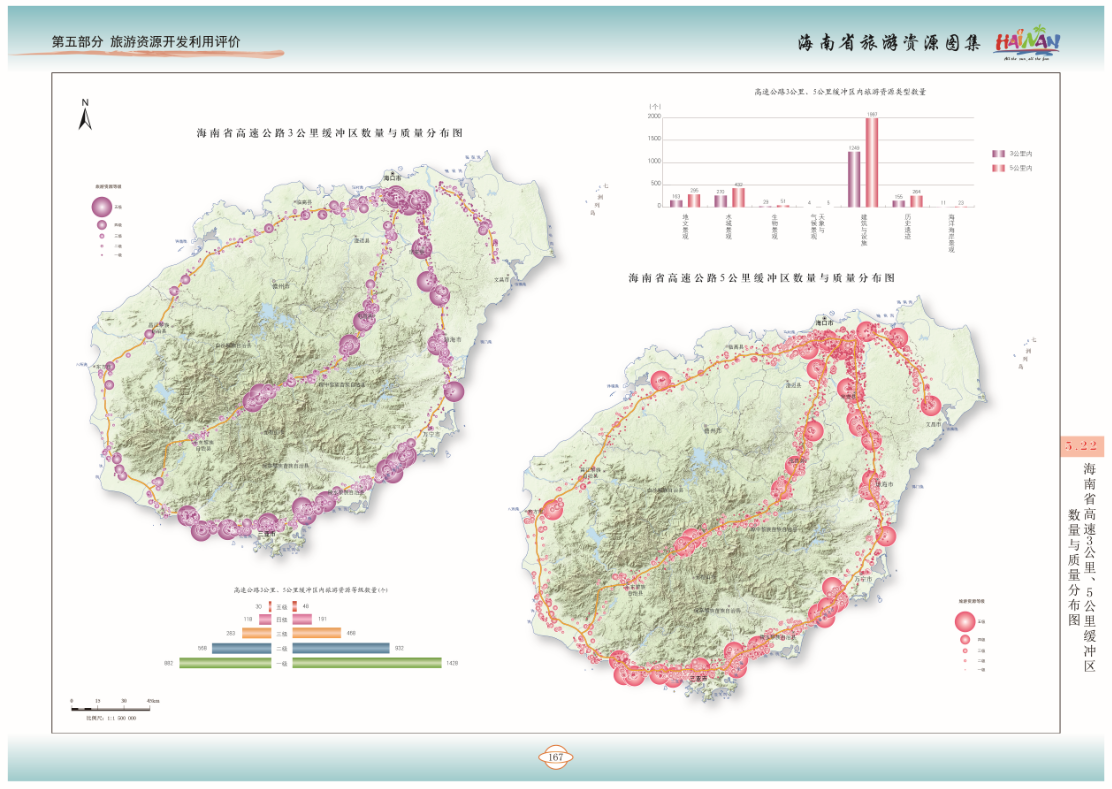Click the Hainan logo in header
This screenshot has height=789, width=1112.
[x=1027, y=44]
